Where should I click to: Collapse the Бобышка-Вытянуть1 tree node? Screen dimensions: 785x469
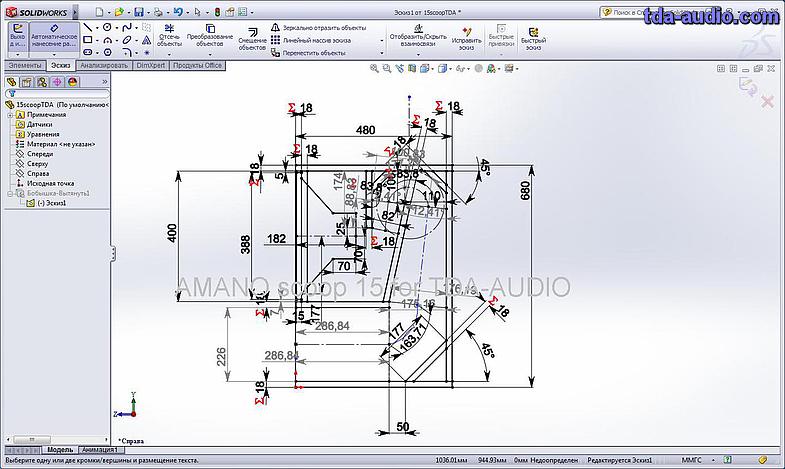[x=10, y=193]
